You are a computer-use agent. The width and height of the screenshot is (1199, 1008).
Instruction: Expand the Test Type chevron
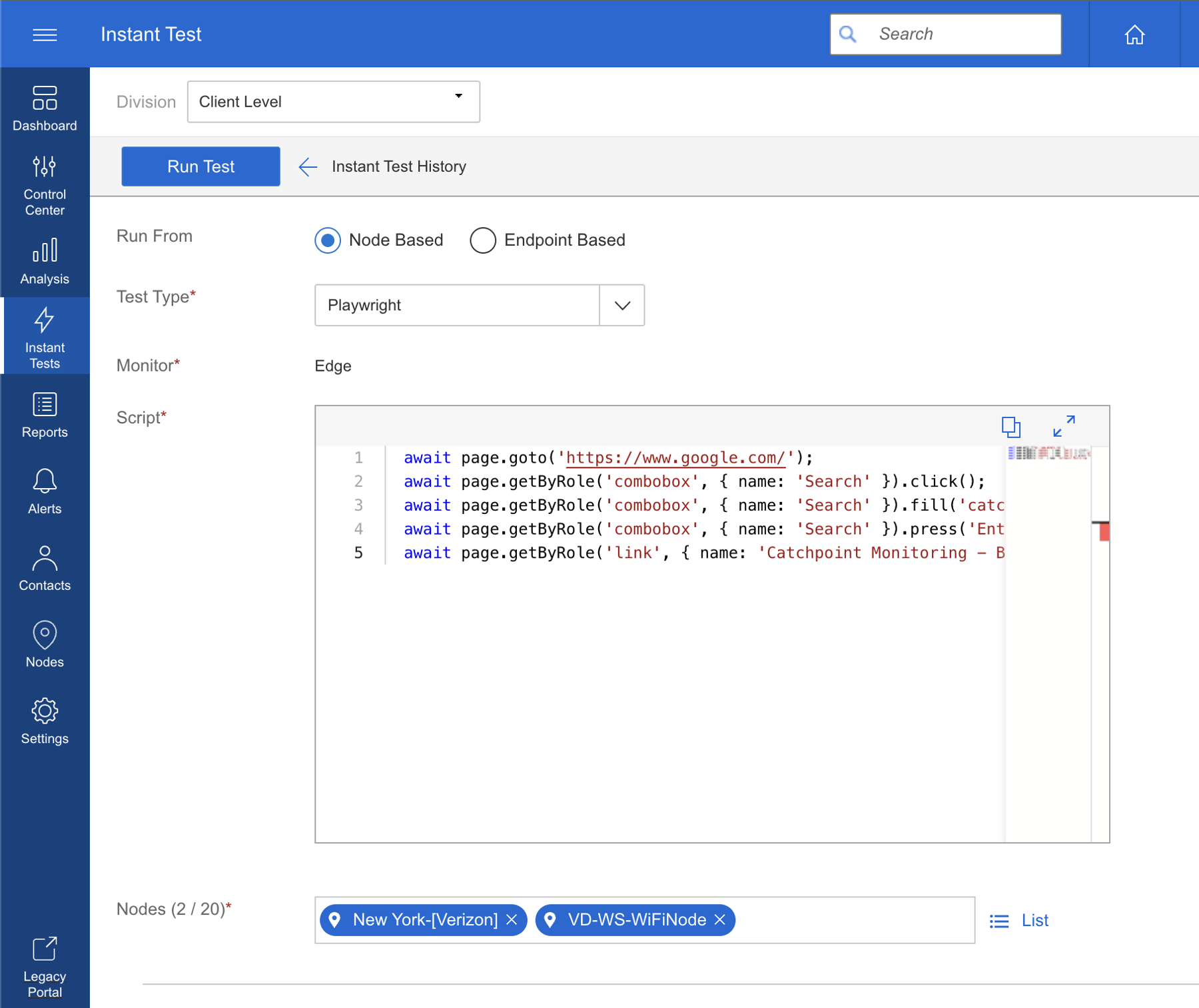(622, 306)
